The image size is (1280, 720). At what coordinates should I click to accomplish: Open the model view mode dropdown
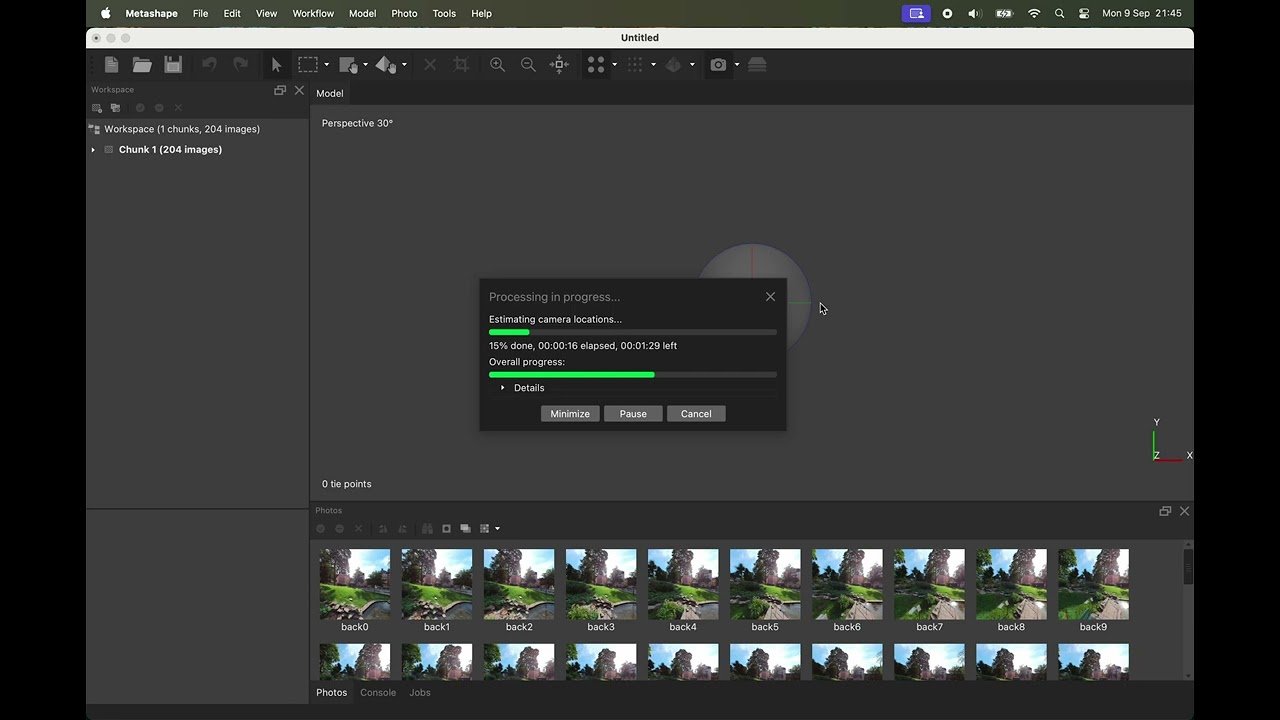[692, 65]
